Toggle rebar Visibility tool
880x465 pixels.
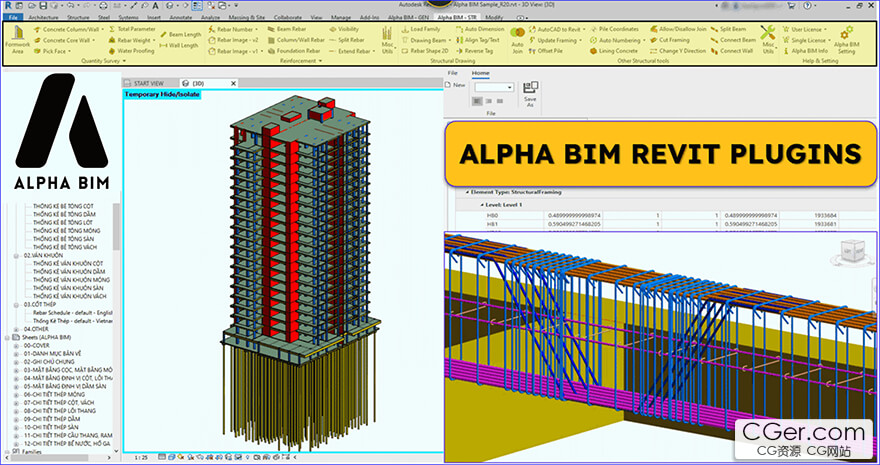344,29
